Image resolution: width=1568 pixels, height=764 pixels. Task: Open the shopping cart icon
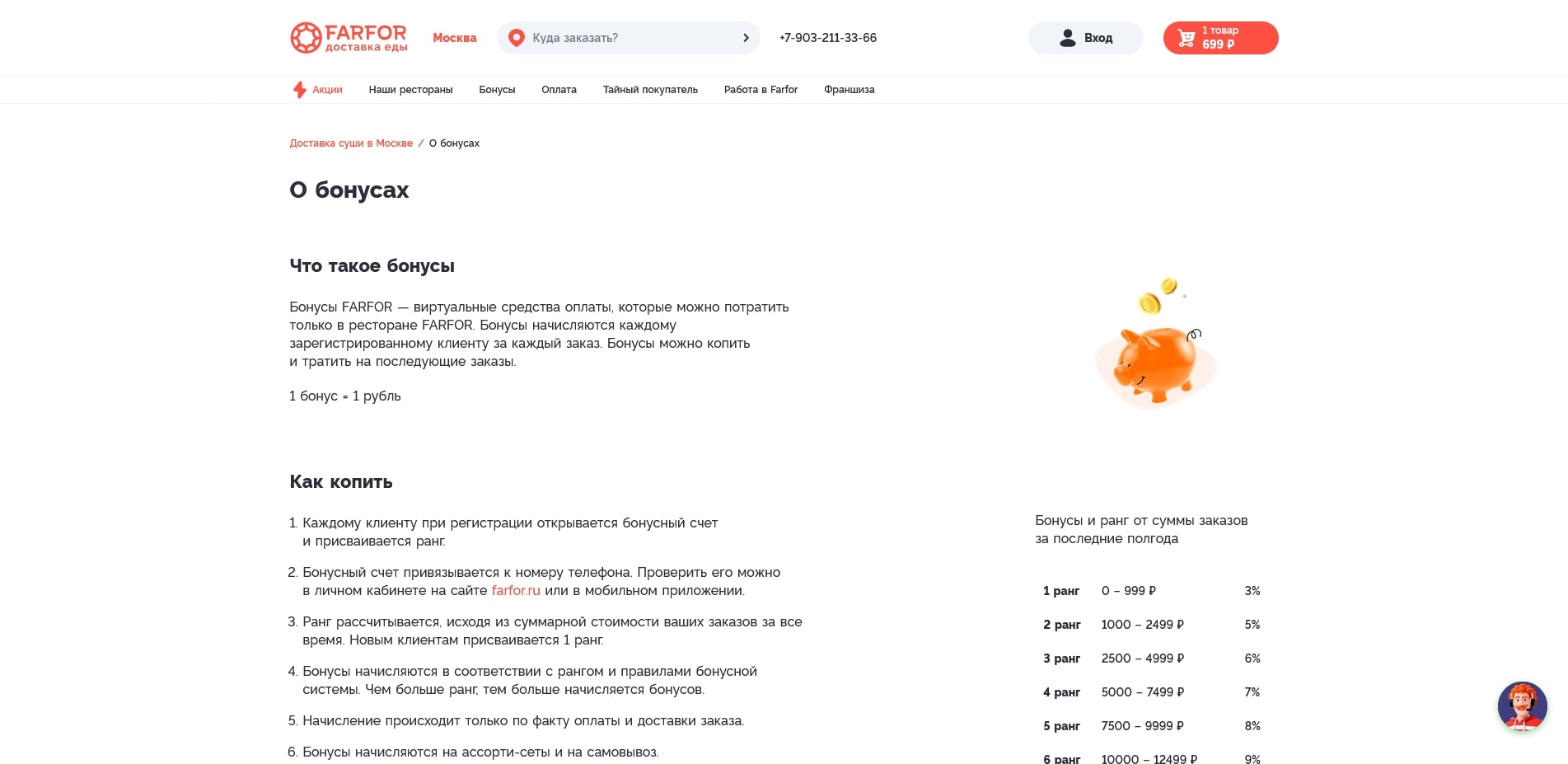[x=1185, y=37]
